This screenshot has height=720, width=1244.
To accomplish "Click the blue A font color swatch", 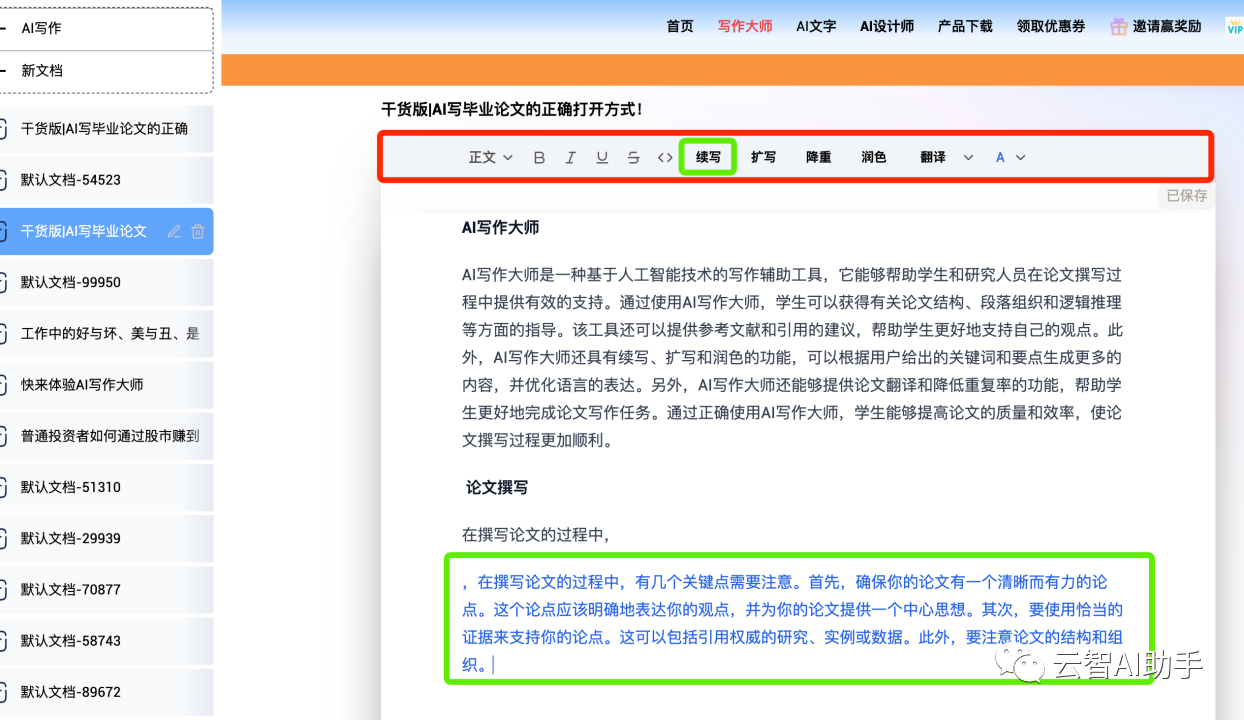I will coord(1001,157).
